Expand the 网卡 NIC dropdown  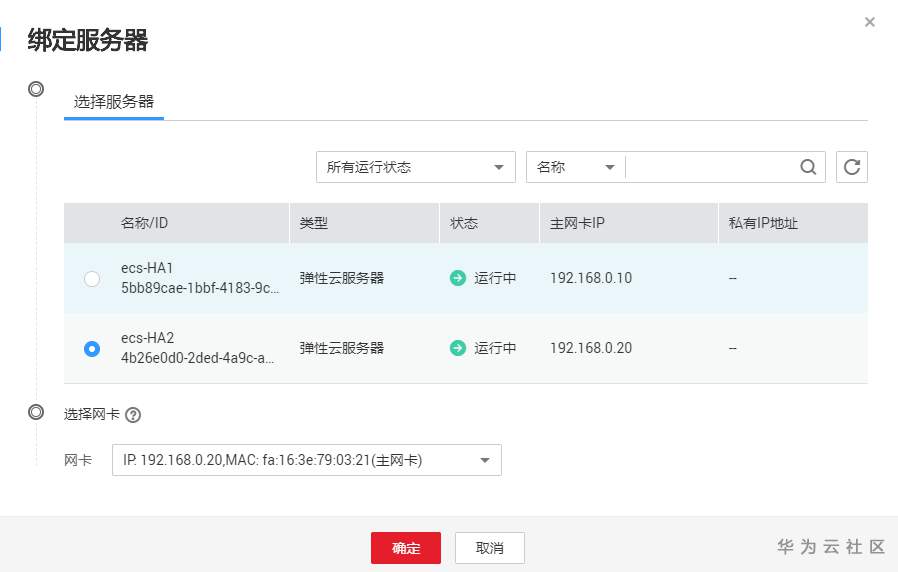[307, 460]
